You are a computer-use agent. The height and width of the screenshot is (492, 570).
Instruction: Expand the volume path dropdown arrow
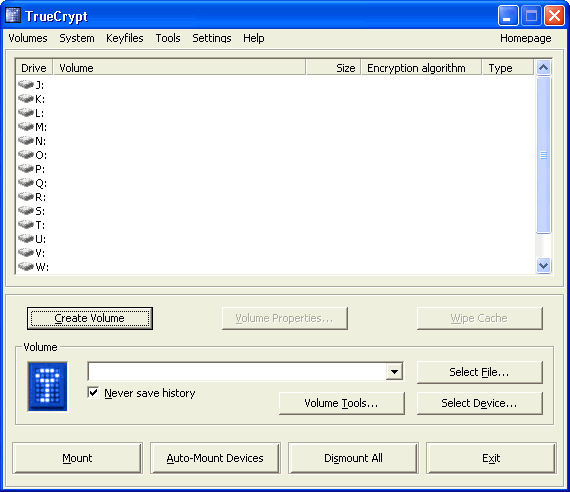pyautogui.click(x=394, y=372)
